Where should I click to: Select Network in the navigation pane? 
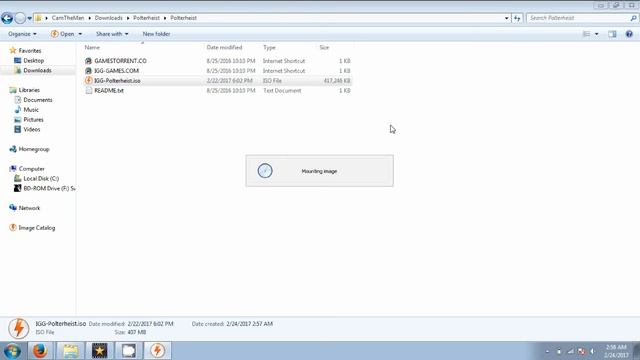coord(29,208)
